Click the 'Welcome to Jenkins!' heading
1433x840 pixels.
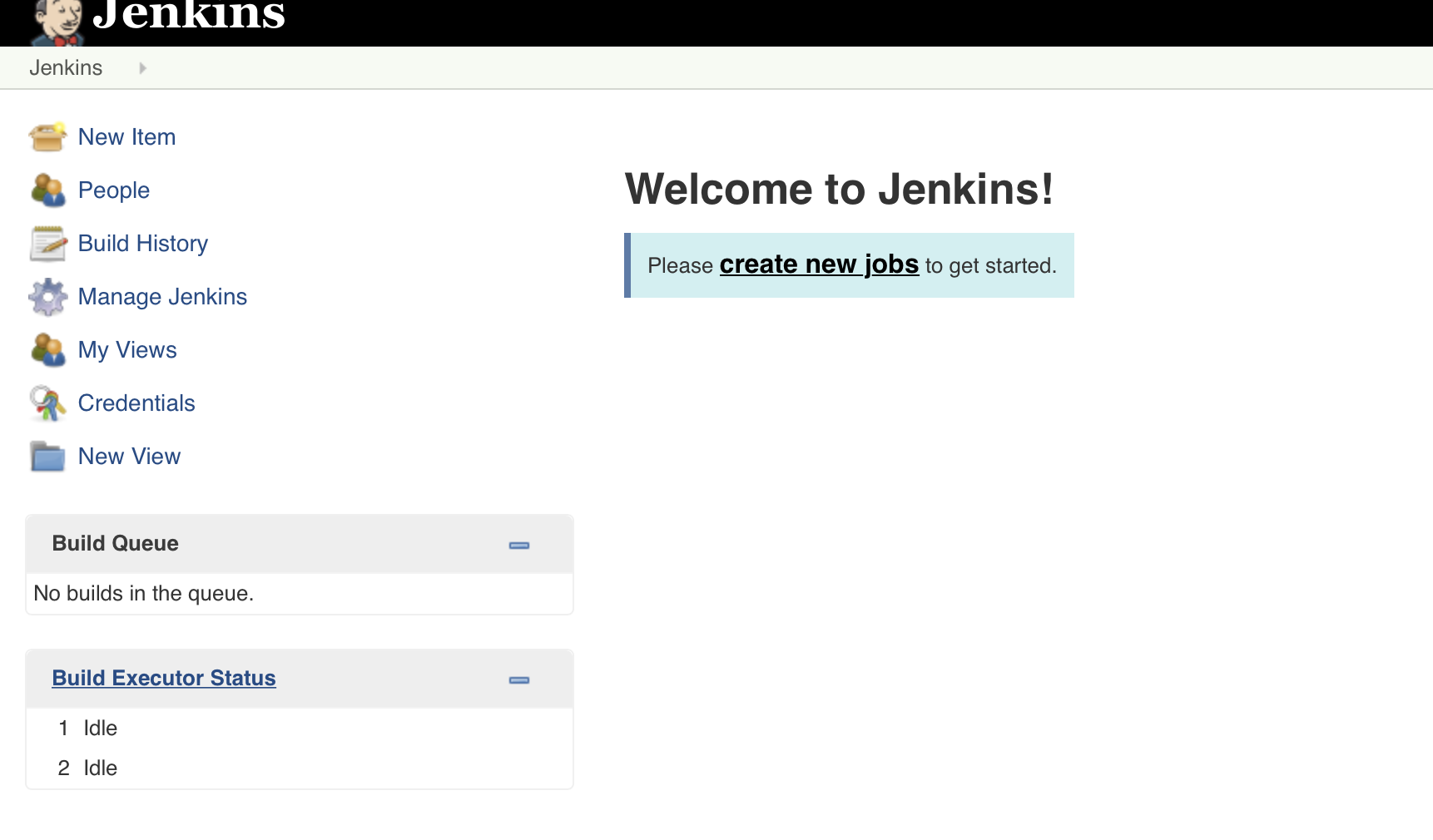pyautogui.click(x=839, y=189)
